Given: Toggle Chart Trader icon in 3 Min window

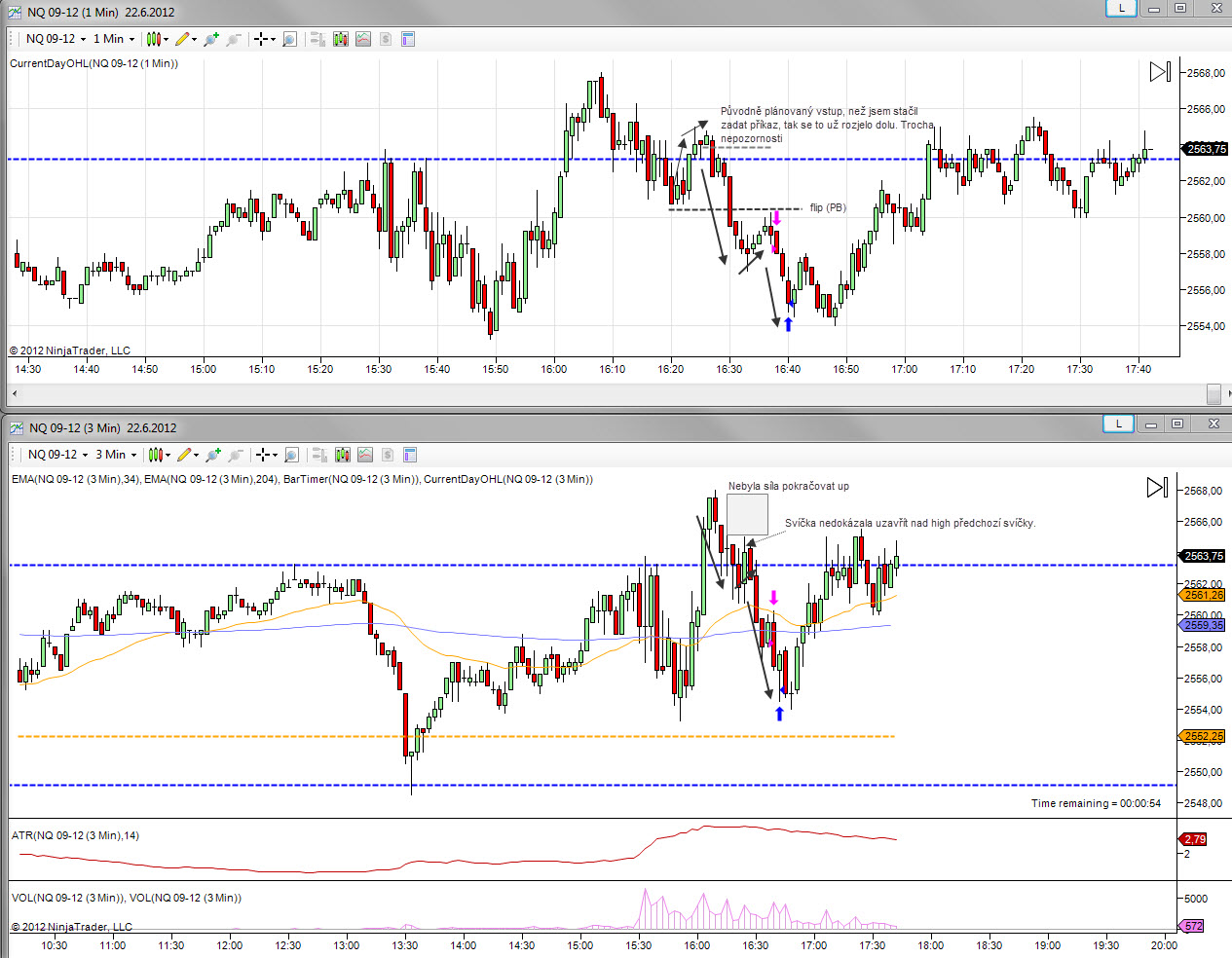Looking at the screenshot, I should (318, 455).
